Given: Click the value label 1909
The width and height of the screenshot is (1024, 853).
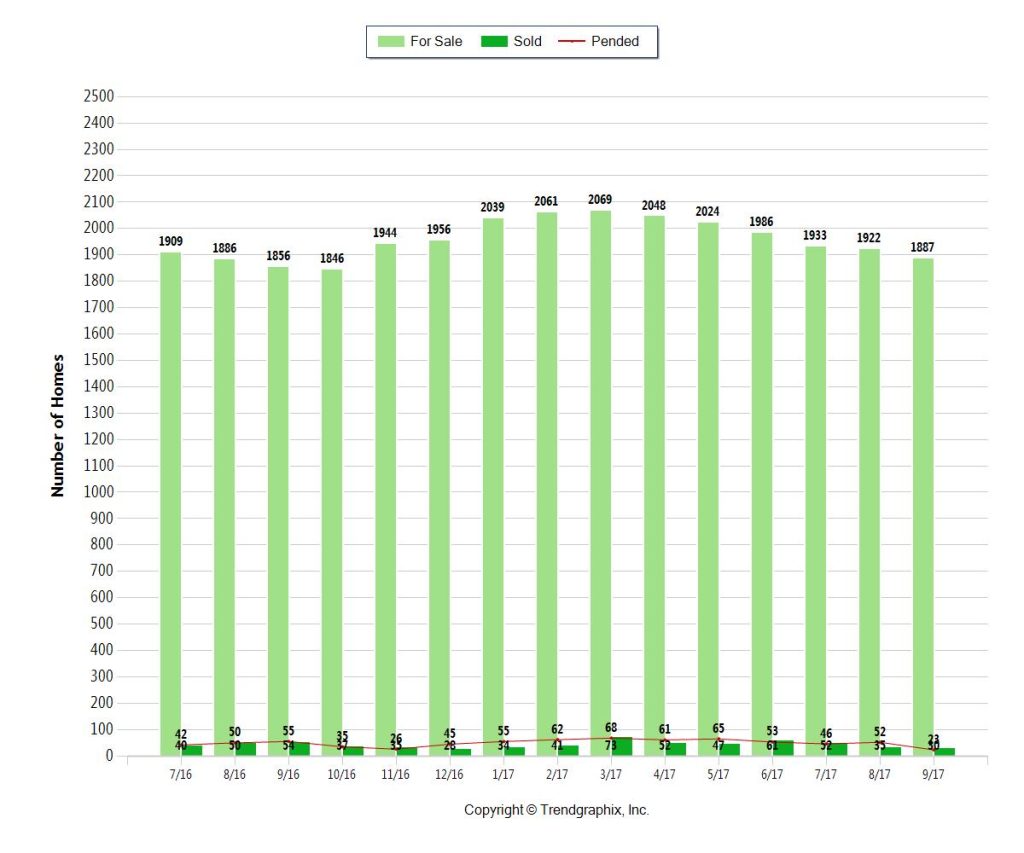Looking at the screenshot, I should 170,241.
